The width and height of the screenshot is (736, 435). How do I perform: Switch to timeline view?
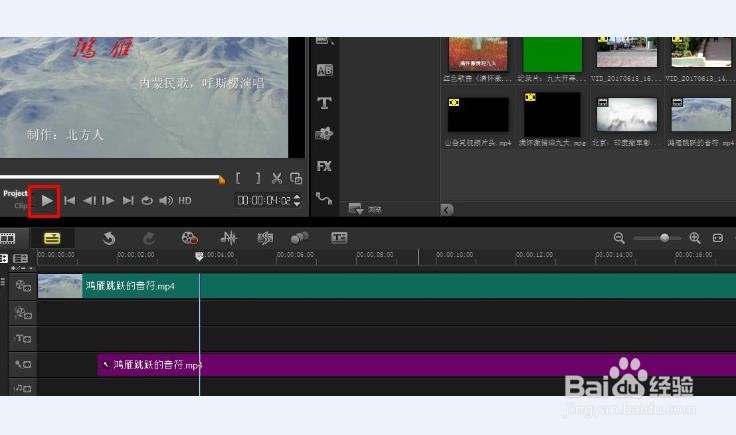click(x=52, y=238)
